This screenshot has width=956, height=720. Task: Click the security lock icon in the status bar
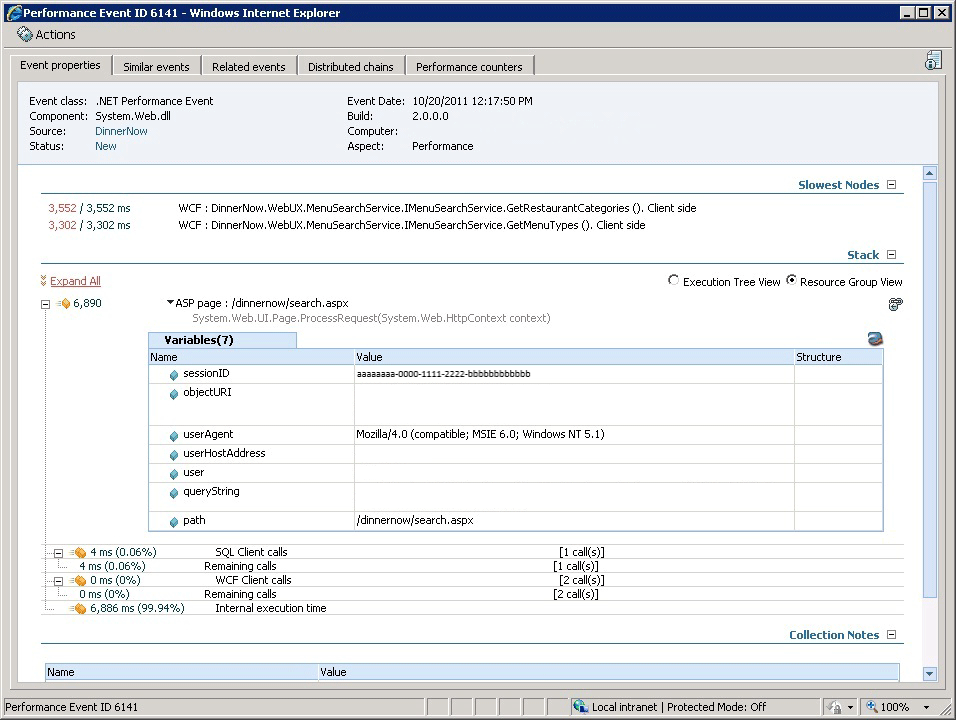coord(833,707)
